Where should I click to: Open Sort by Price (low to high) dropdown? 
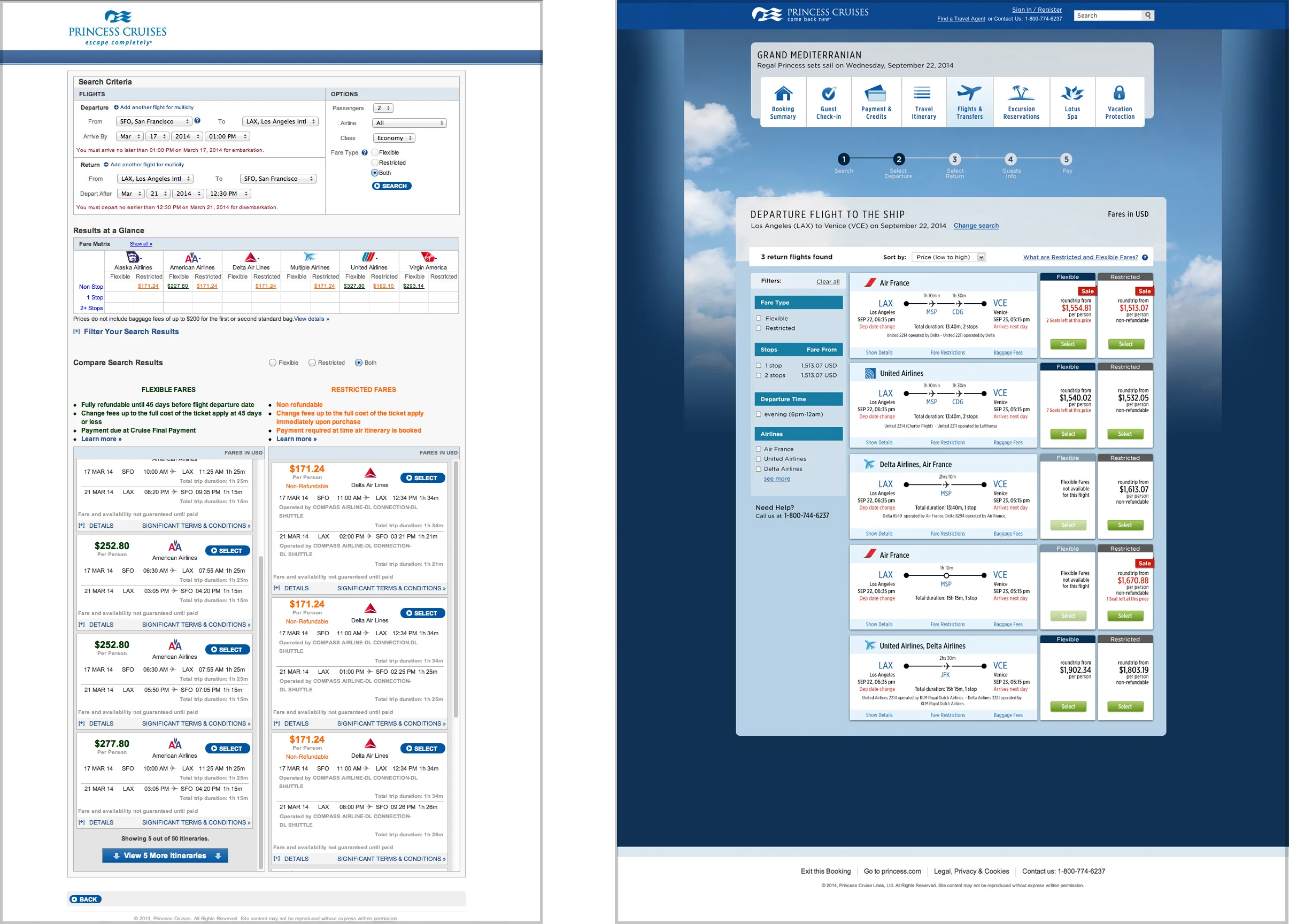(948, 257)
